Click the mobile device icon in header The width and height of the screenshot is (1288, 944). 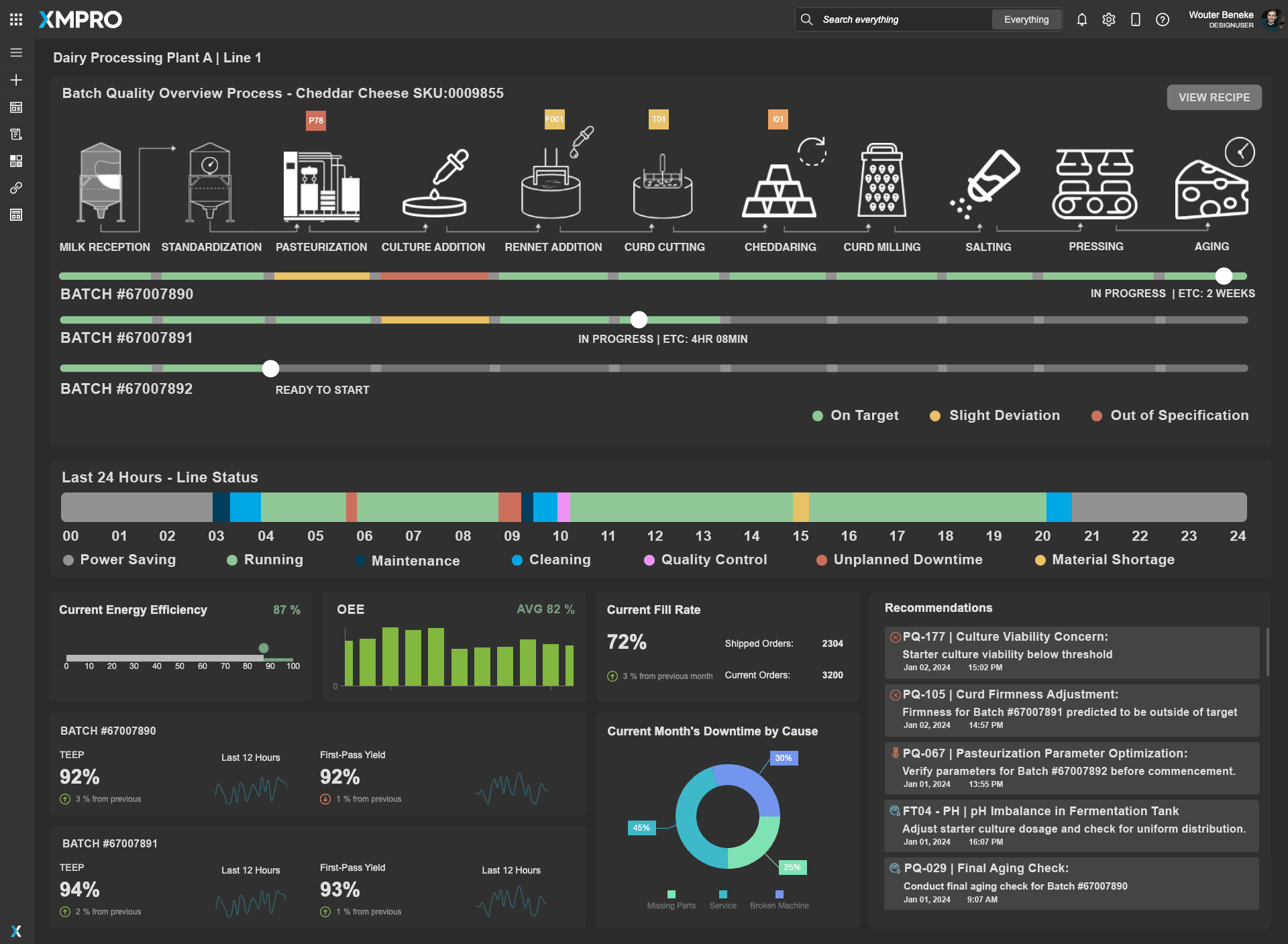coord(1135,19)
